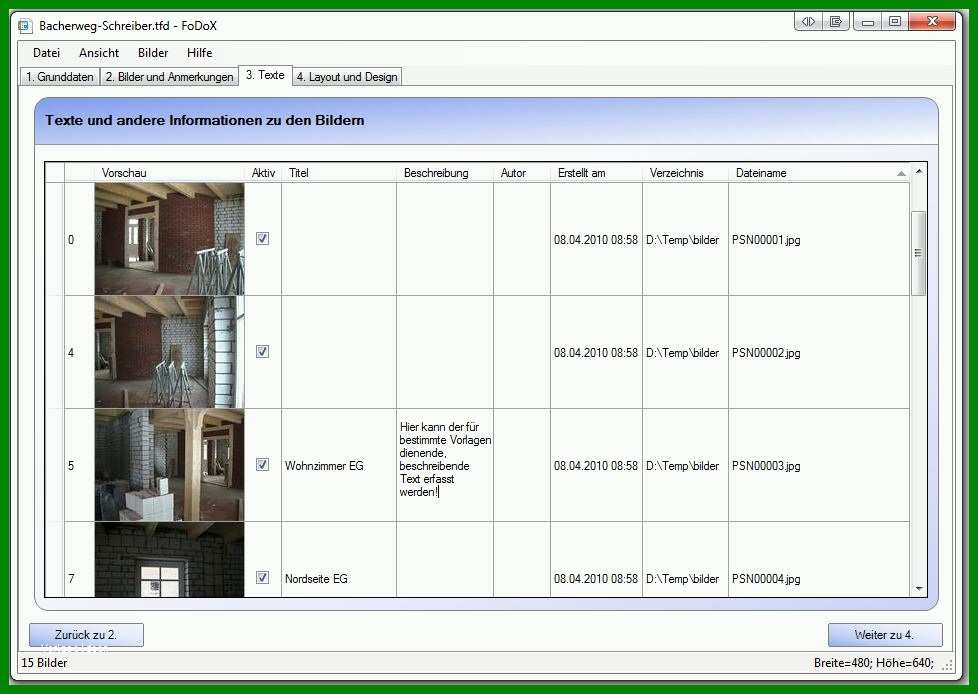
Task: Click filename PSN00003.jpg
Action: (766, 465)
